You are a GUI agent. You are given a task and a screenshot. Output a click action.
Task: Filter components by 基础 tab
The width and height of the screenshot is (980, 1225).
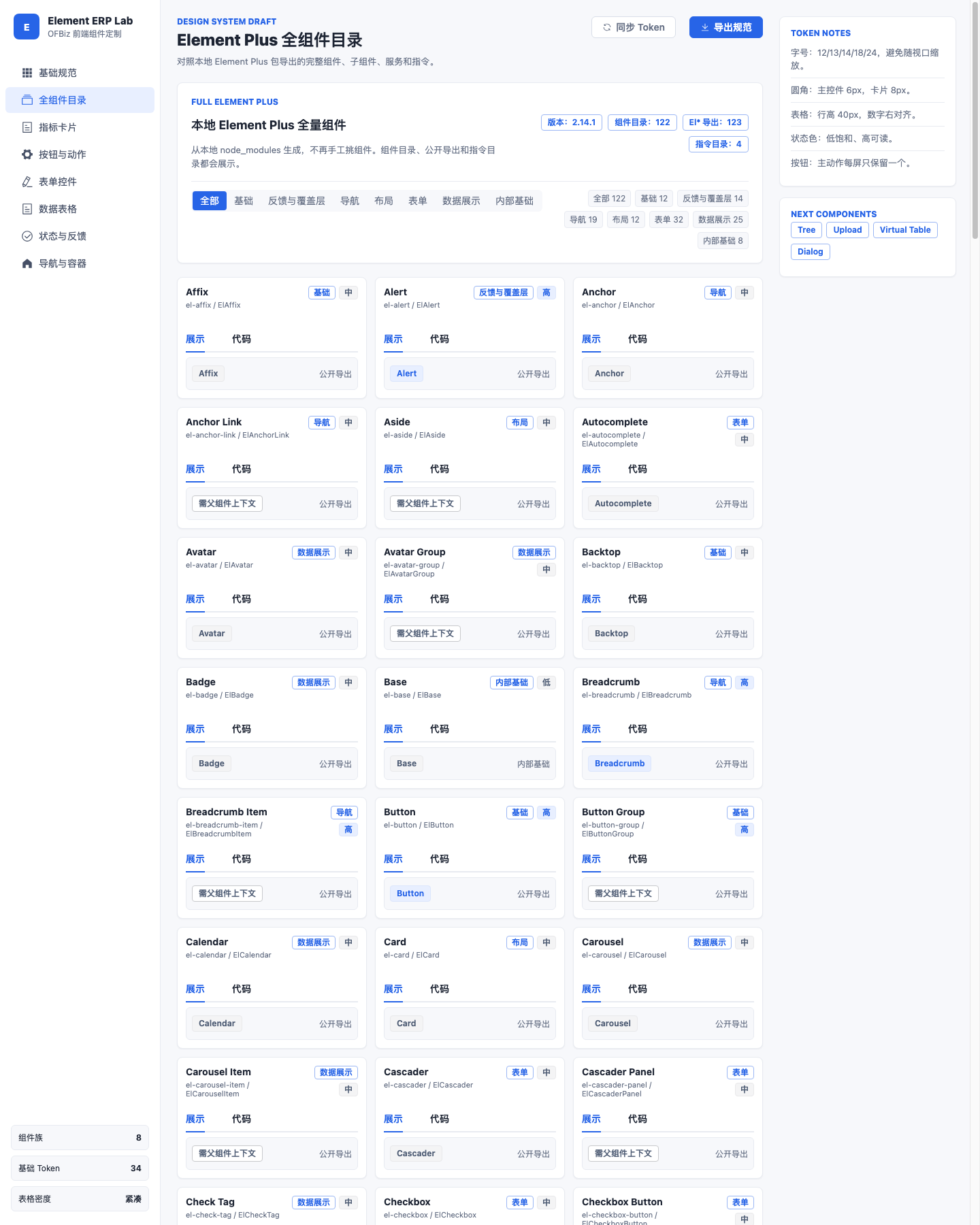coord(244,201)
